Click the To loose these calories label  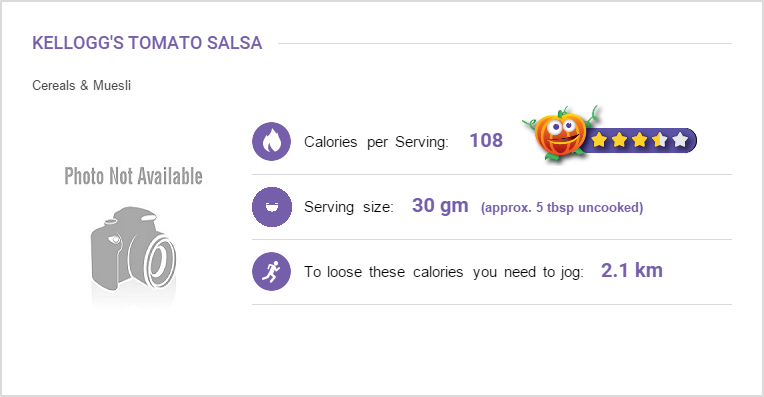coord(444,272)
